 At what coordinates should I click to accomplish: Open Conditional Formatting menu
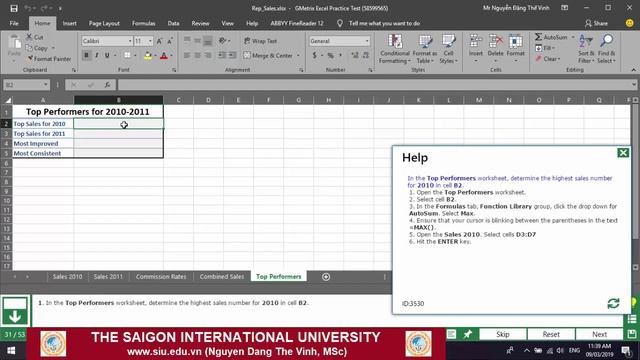click(394, 49)
